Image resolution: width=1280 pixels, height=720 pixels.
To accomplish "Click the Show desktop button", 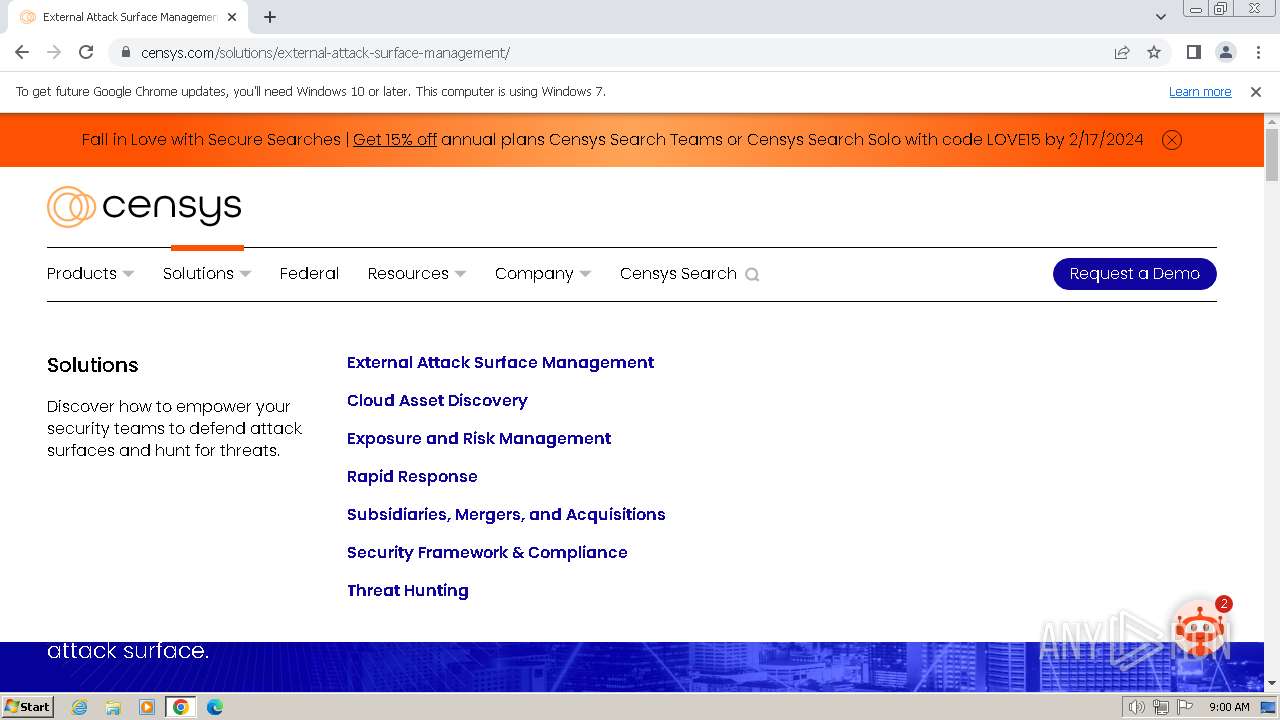I will coord(1268,707).
